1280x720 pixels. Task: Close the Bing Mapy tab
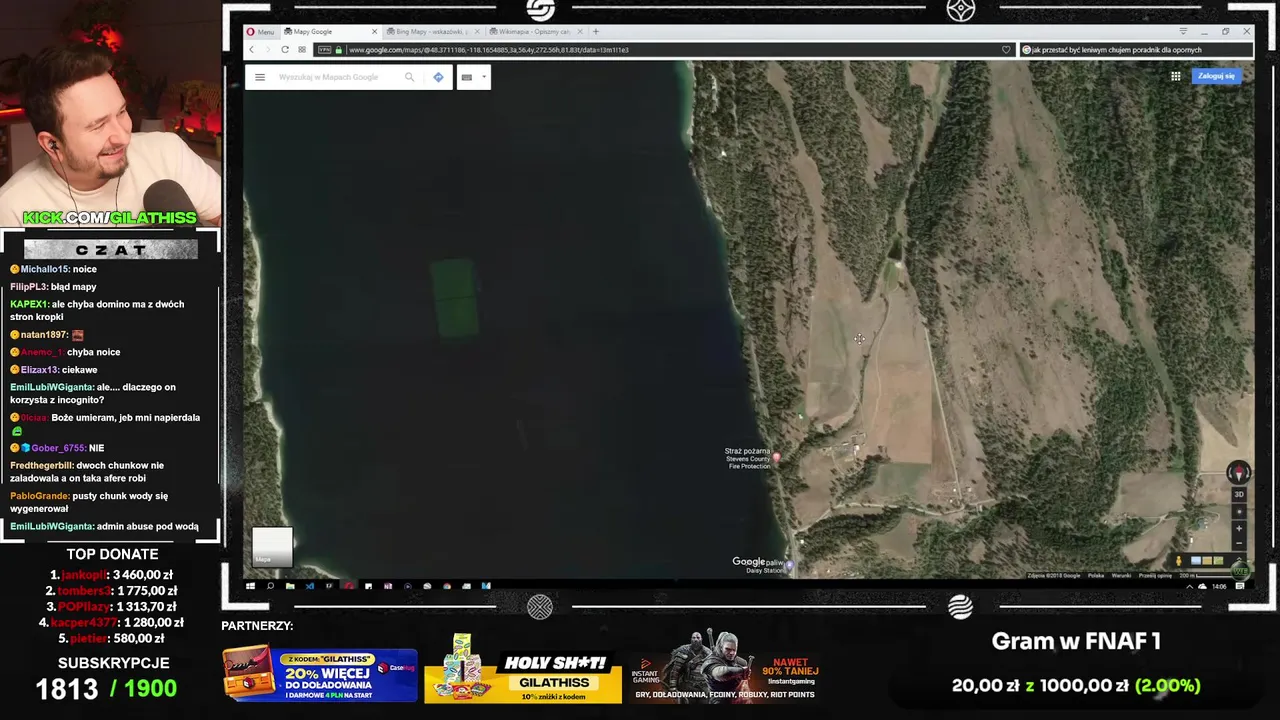477,32
